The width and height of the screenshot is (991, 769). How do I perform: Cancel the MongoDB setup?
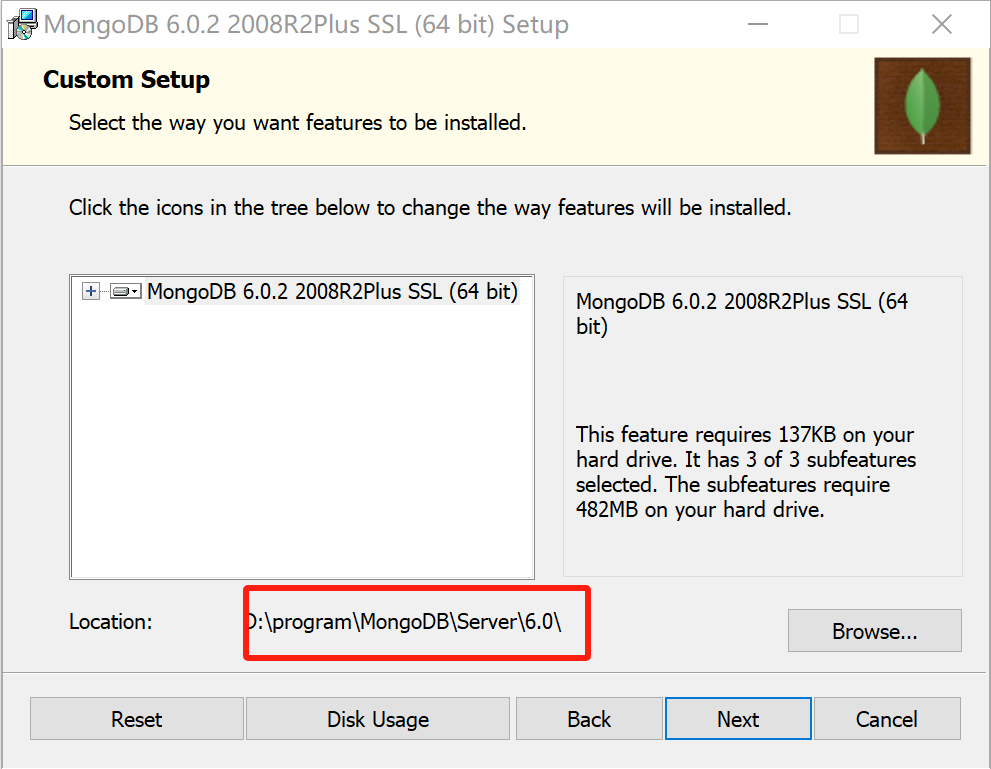pyautogui.click(x=886, y=718)
